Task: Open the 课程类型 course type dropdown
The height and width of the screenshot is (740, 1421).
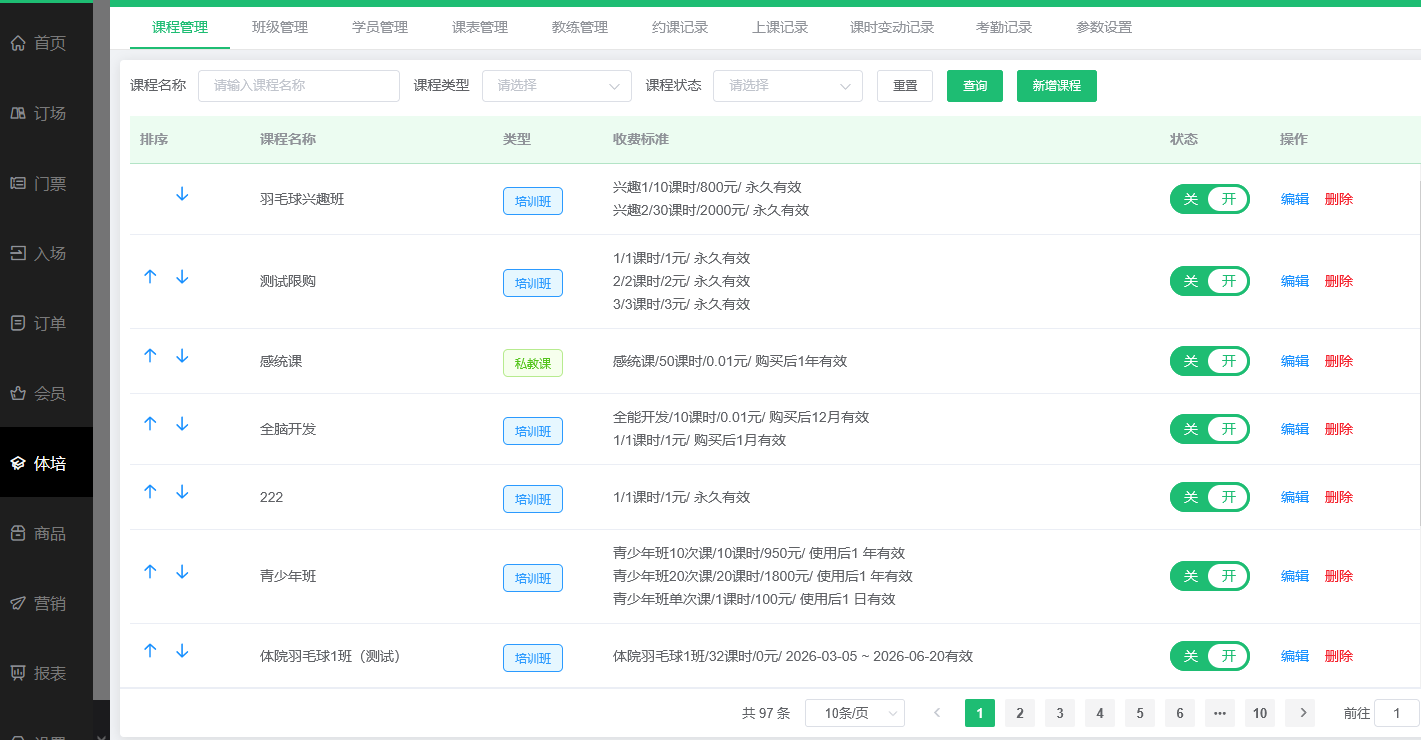Action: 556,86
